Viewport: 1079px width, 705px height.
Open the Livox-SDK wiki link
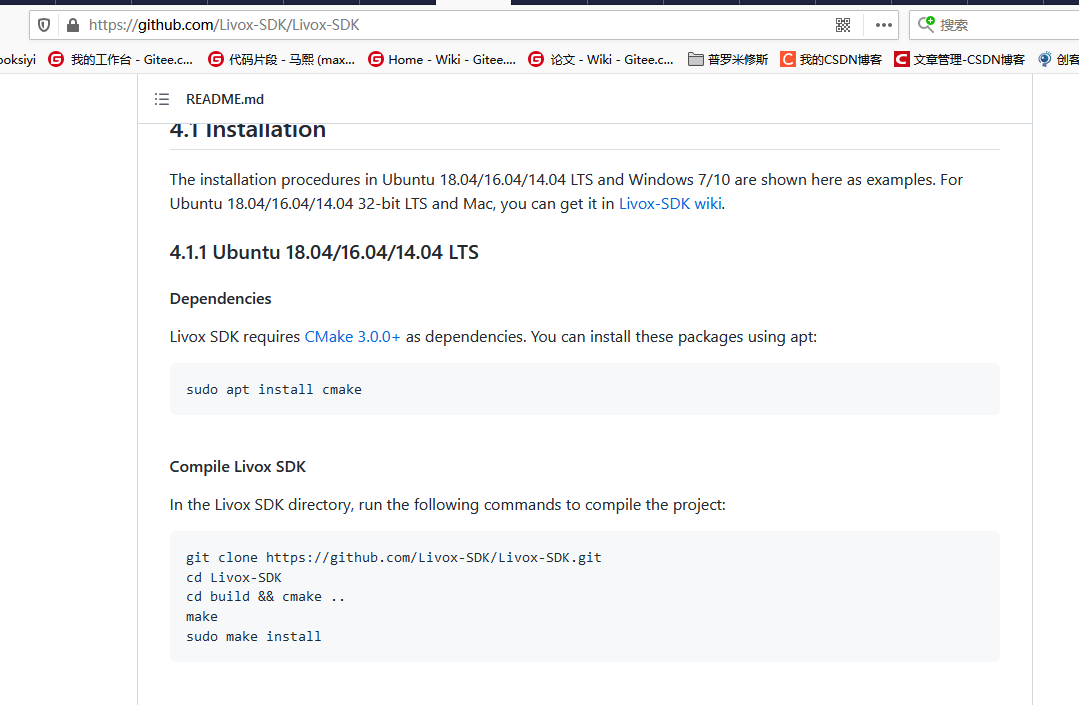click(x=669, y=203)
